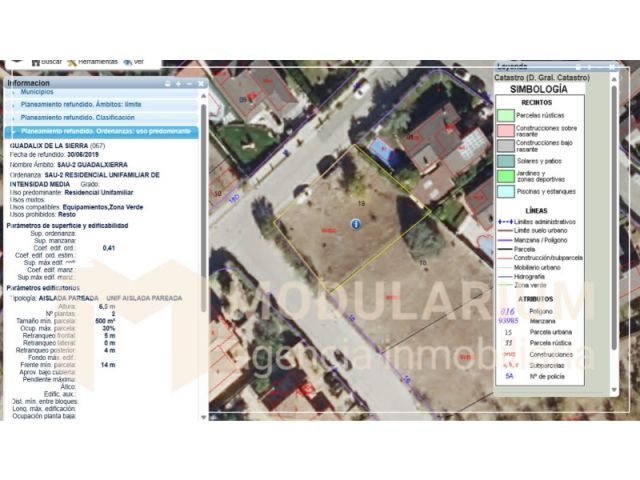Click Construcciones sobre rasante pink swatch

coord(505,131)
